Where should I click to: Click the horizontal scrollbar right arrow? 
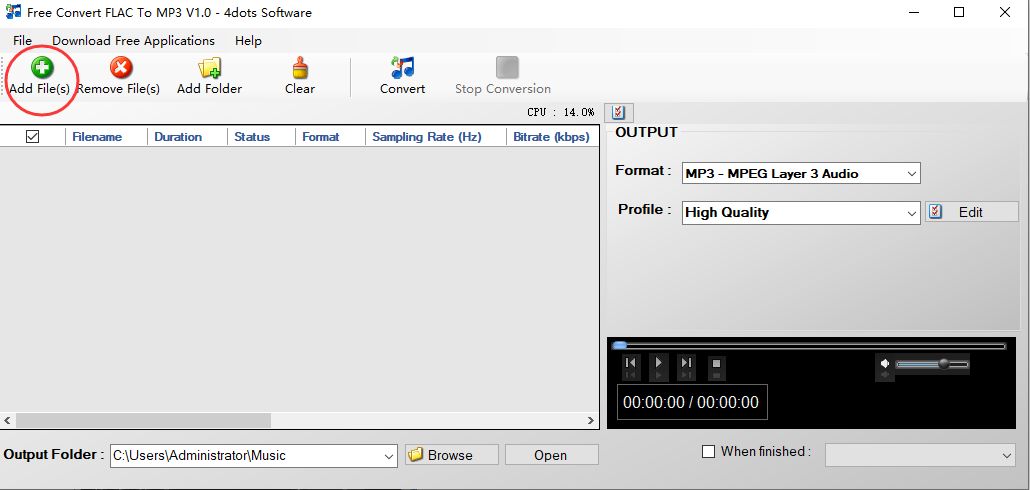click(591, 420)
